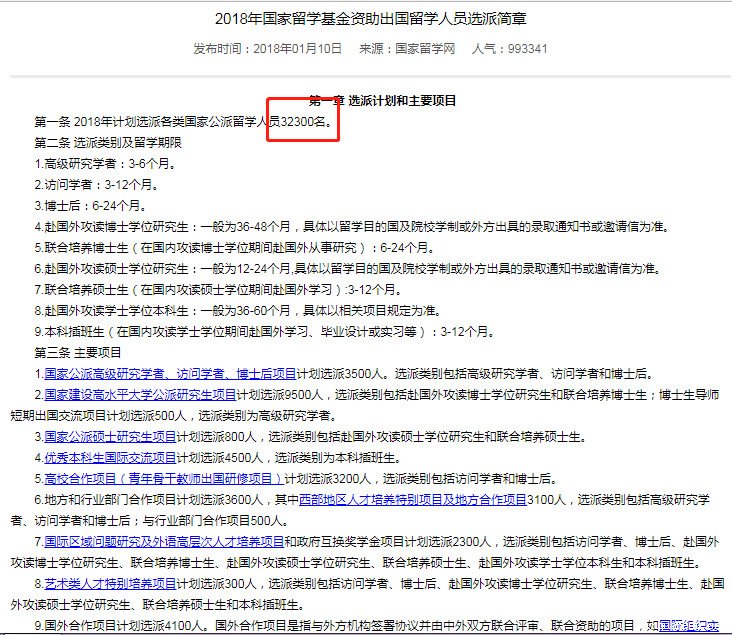732x635 pixels.
Task: Open 国家建设高水平大学公派研究生项目 link
Action: (x=140, y=395)
